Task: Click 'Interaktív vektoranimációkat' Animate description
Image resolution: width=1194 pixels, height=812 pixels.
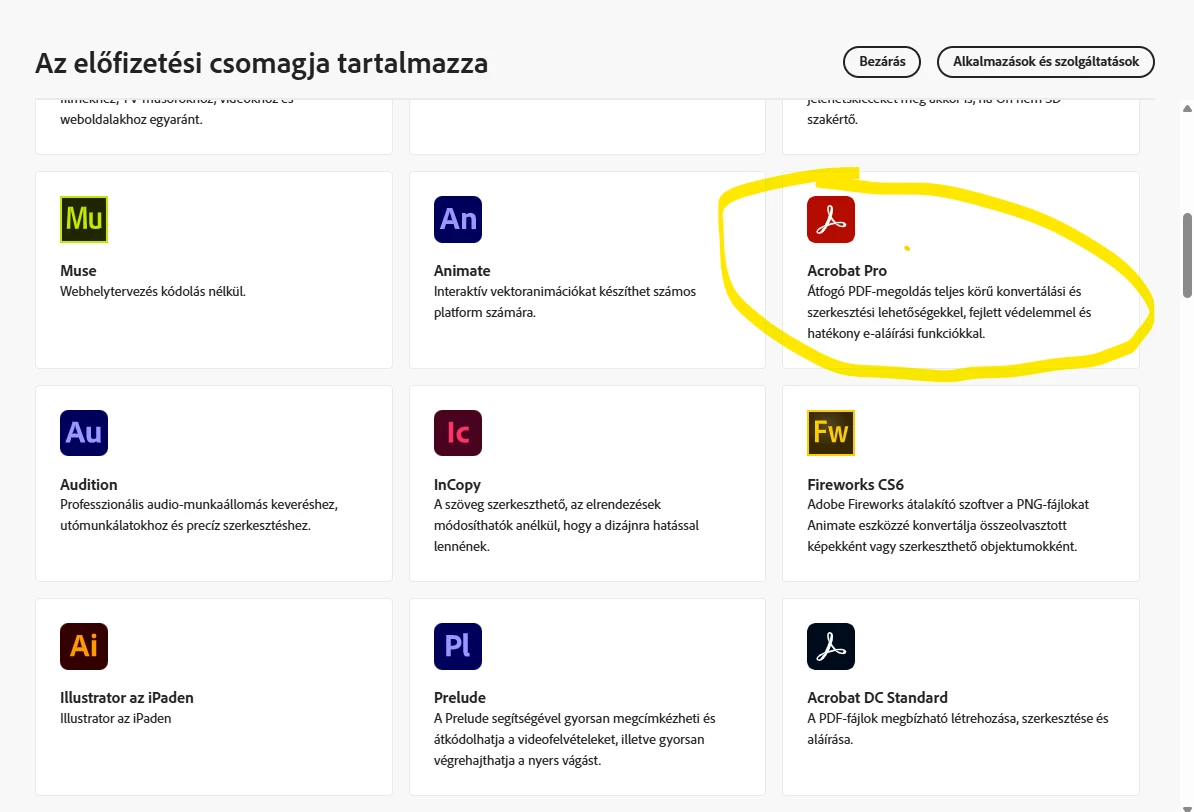Action: (565, 302)
